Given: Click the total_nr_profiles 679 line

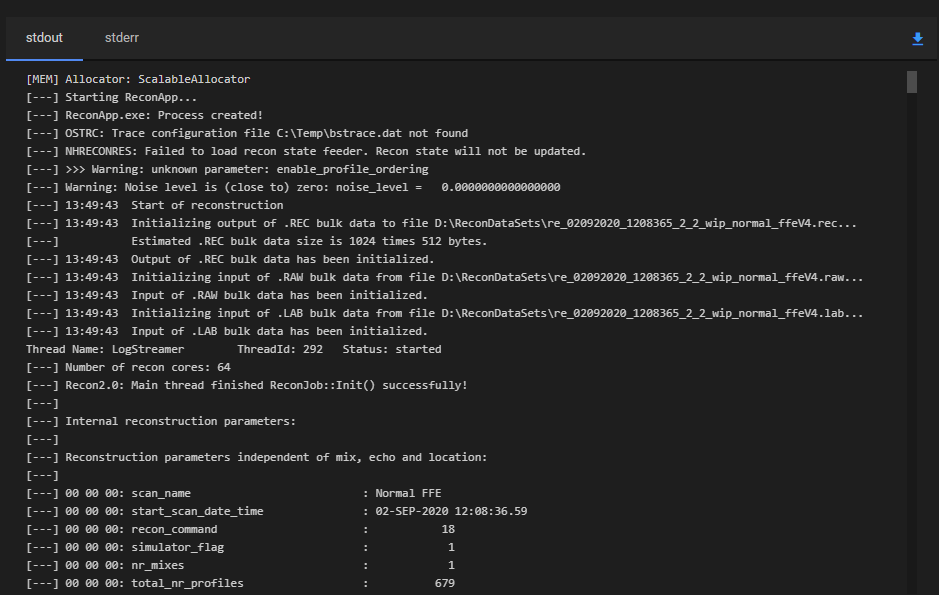Looking at the screenshot, I should 241,583.
